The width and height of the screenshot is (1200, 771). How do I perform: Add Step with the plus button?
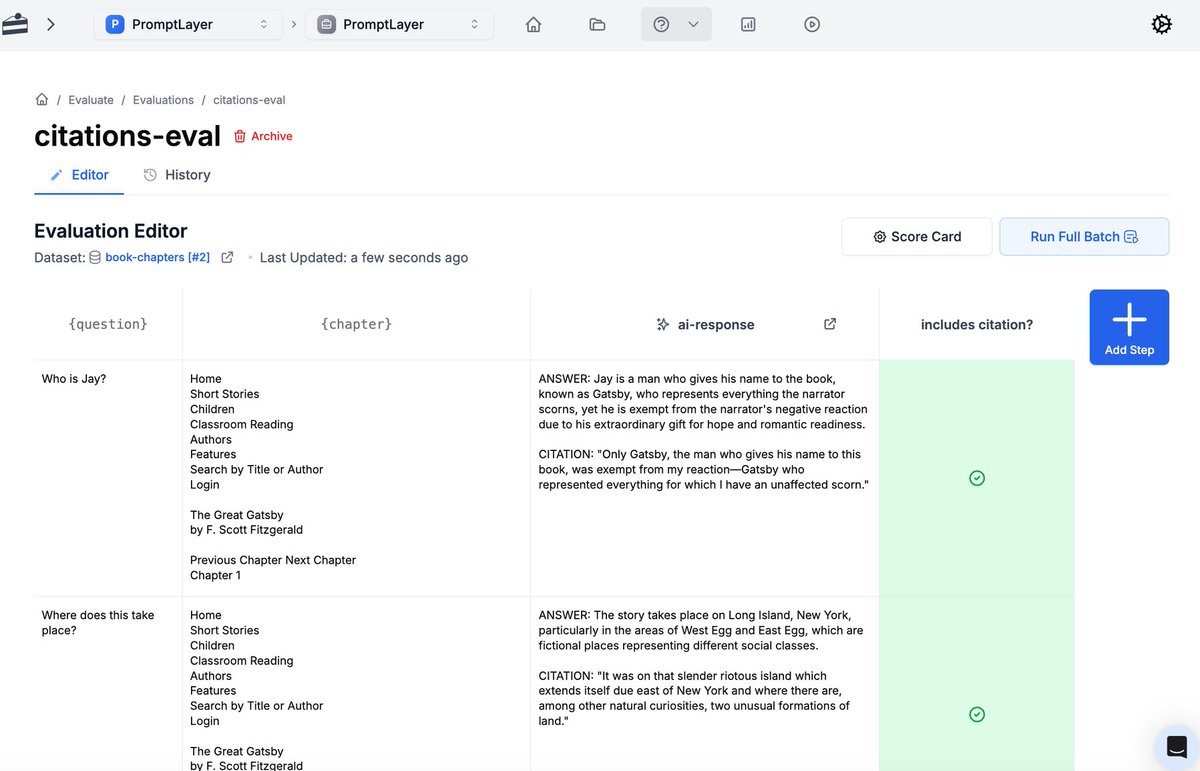1129,327
